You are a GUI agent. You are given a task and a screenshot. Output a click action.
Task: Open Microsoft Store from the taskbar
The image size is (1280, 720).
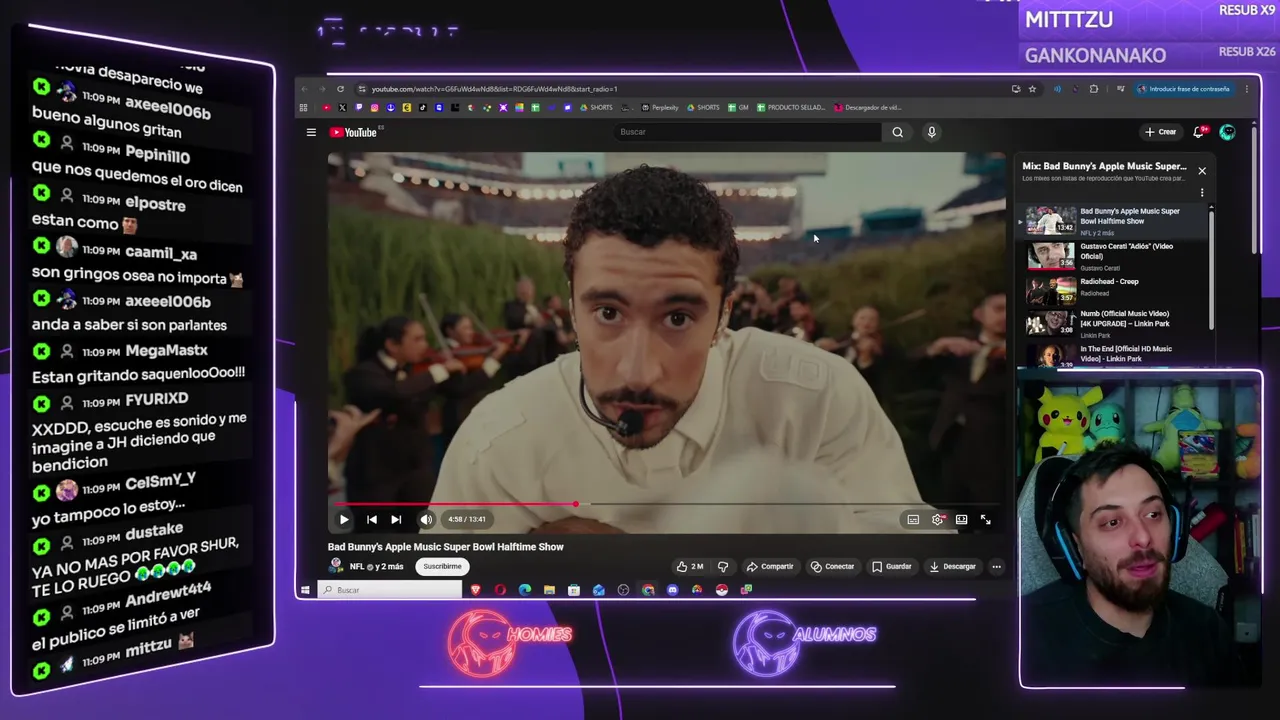tap(574, 590)
